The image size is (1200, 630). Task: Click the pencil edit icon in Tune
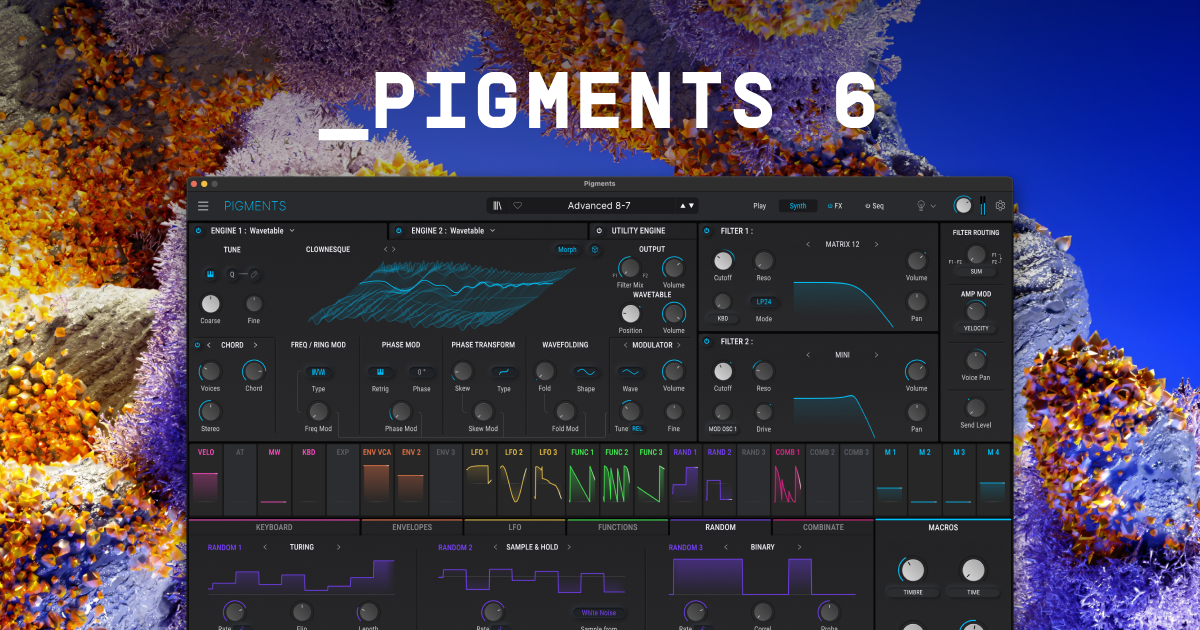point(255,274)
